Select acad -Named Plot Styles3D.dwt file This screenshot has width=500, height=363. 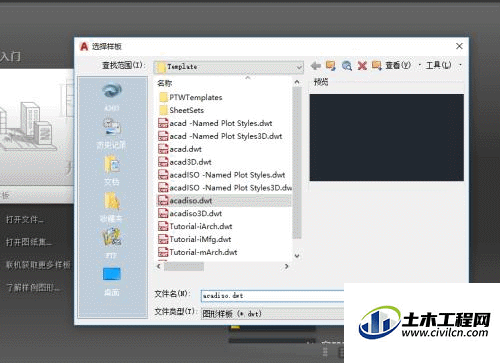click(x=220, y=136)
